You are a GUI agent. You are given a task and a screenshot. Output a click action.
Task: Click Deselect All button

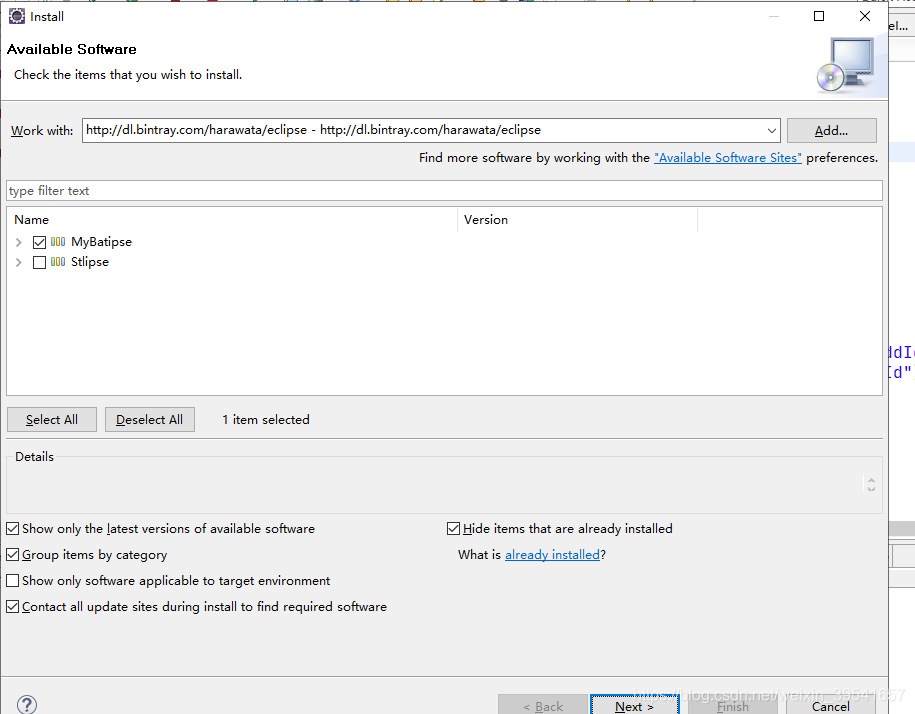point(149,419)
